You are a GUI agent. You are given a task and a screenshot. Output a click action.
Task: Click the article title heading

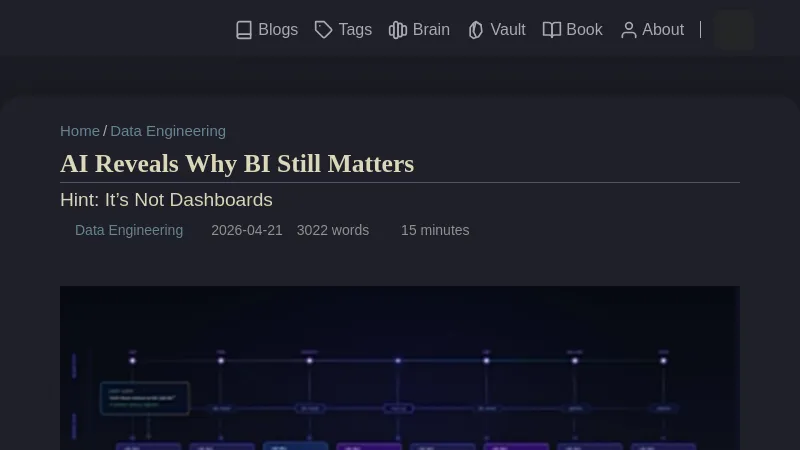(237, 164)
